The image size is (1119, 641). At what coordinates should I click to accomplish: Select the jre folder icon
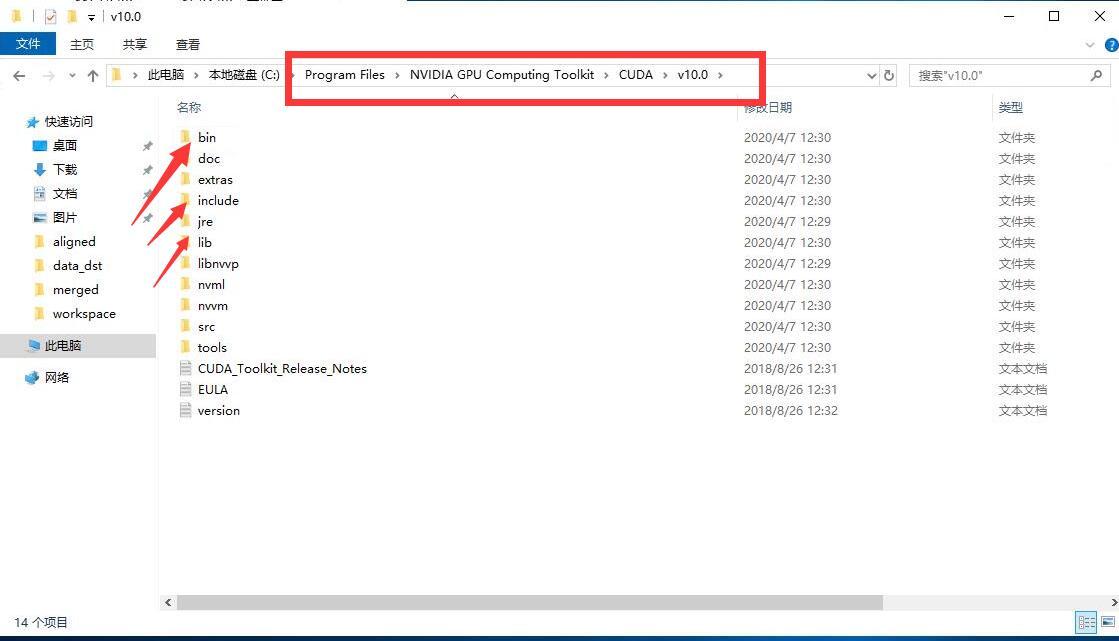coord(186,221)
